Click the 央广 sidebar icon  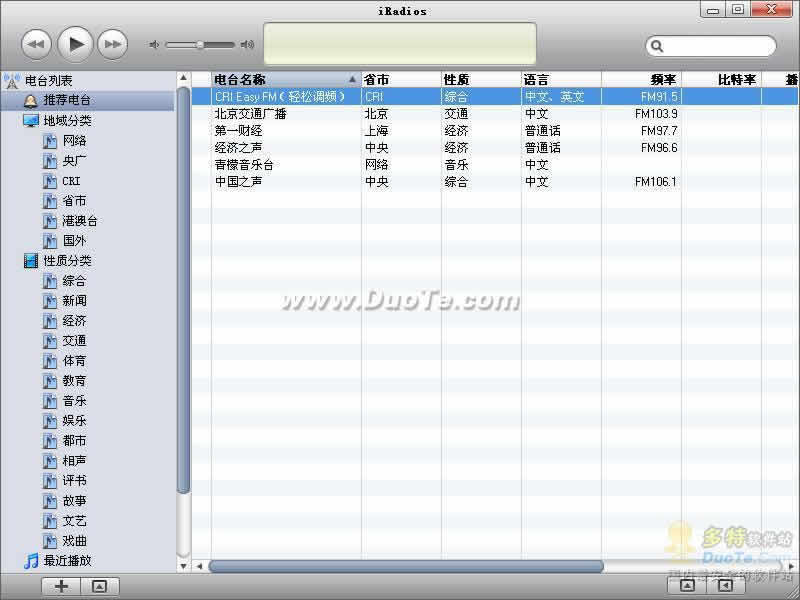pos(49,161)
